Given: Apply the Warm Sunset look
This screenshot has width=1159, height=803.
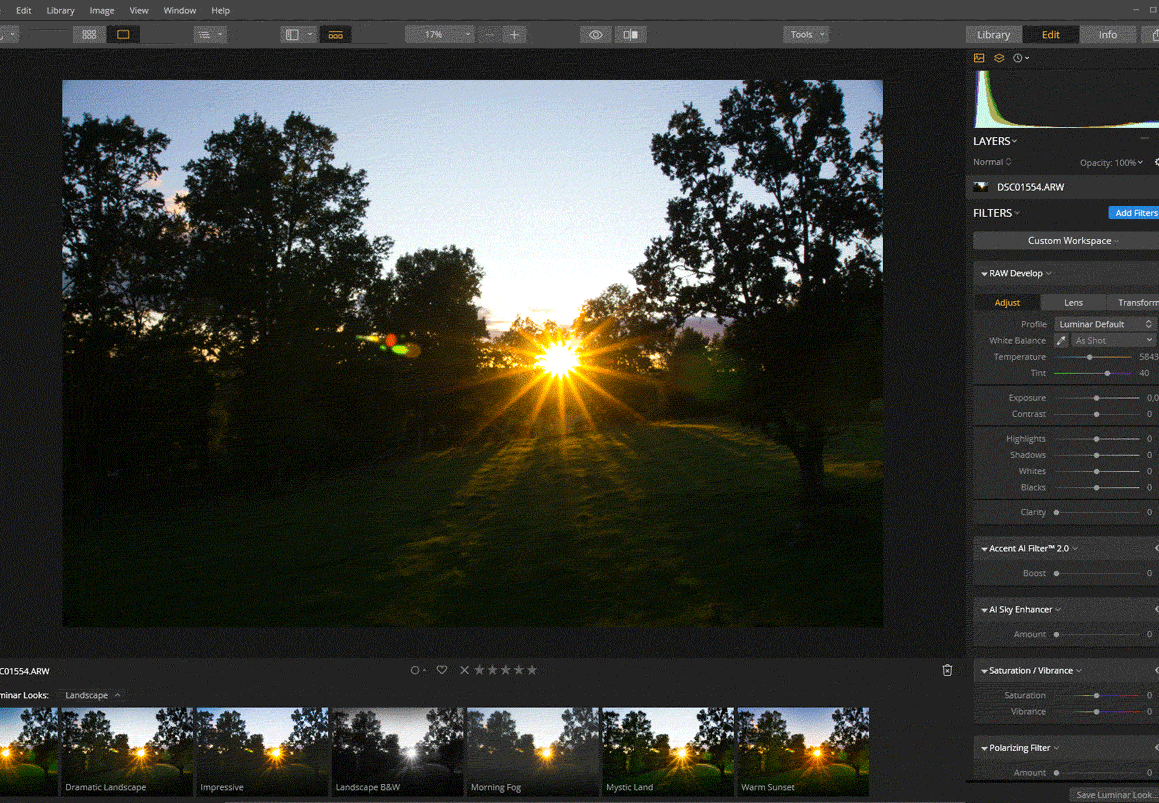Looking at the screenshot, I should (803, 751).
